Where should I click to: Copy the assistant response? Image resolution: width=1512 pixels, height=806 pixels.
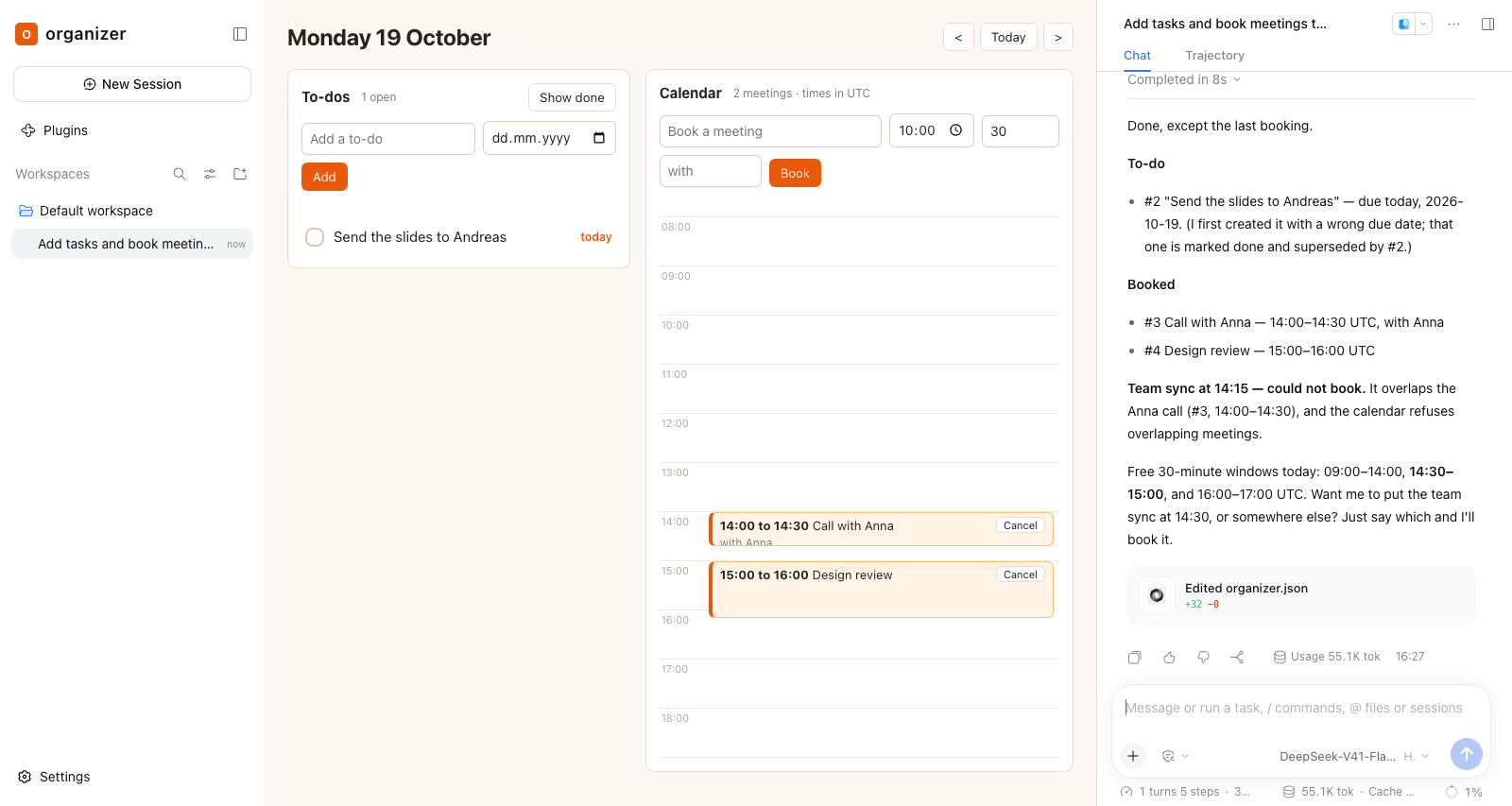[x=1135, y=657]
